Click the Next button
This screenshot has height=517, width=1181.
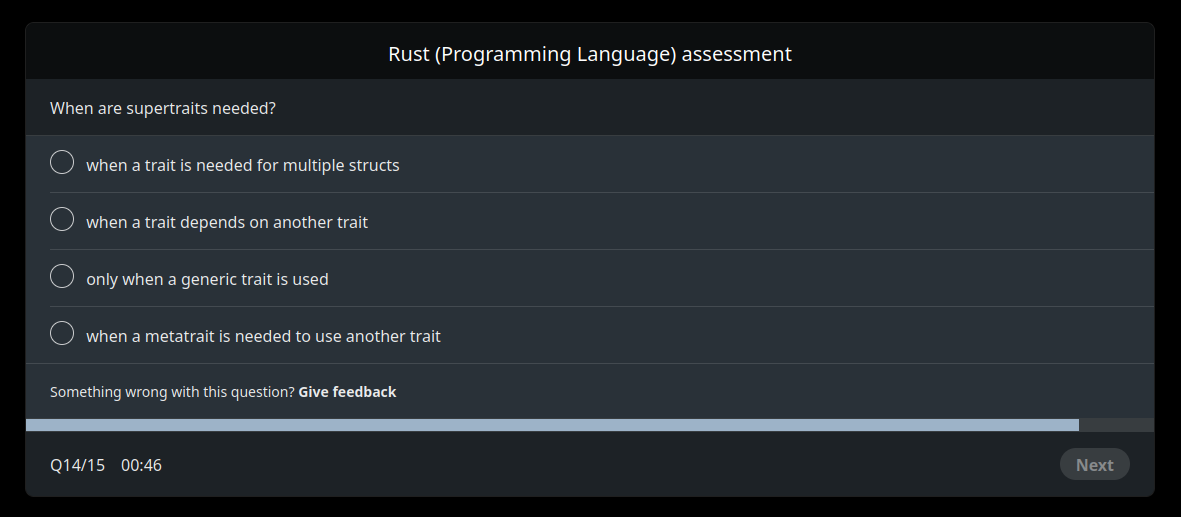pyautogui.click(x=1094, y=465)
